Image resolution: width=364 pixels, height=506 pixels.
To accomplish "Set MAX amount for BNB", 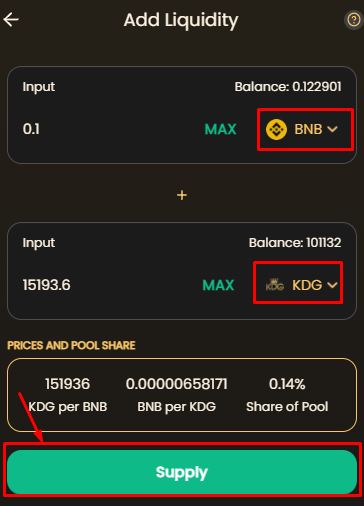I will [x=220, y=129].
